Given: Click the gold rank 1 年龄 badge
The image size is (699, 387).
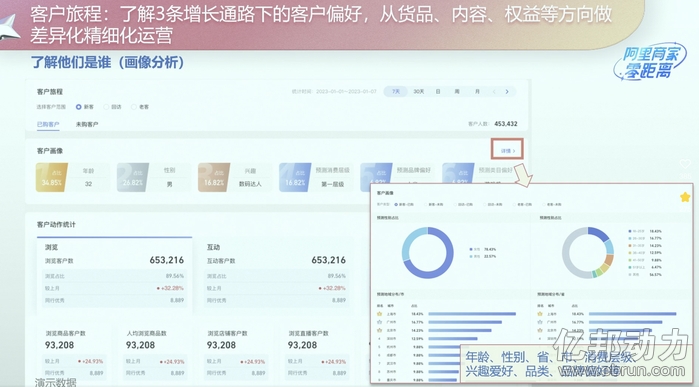Looking at the screenshot, I should click(52, 177).
